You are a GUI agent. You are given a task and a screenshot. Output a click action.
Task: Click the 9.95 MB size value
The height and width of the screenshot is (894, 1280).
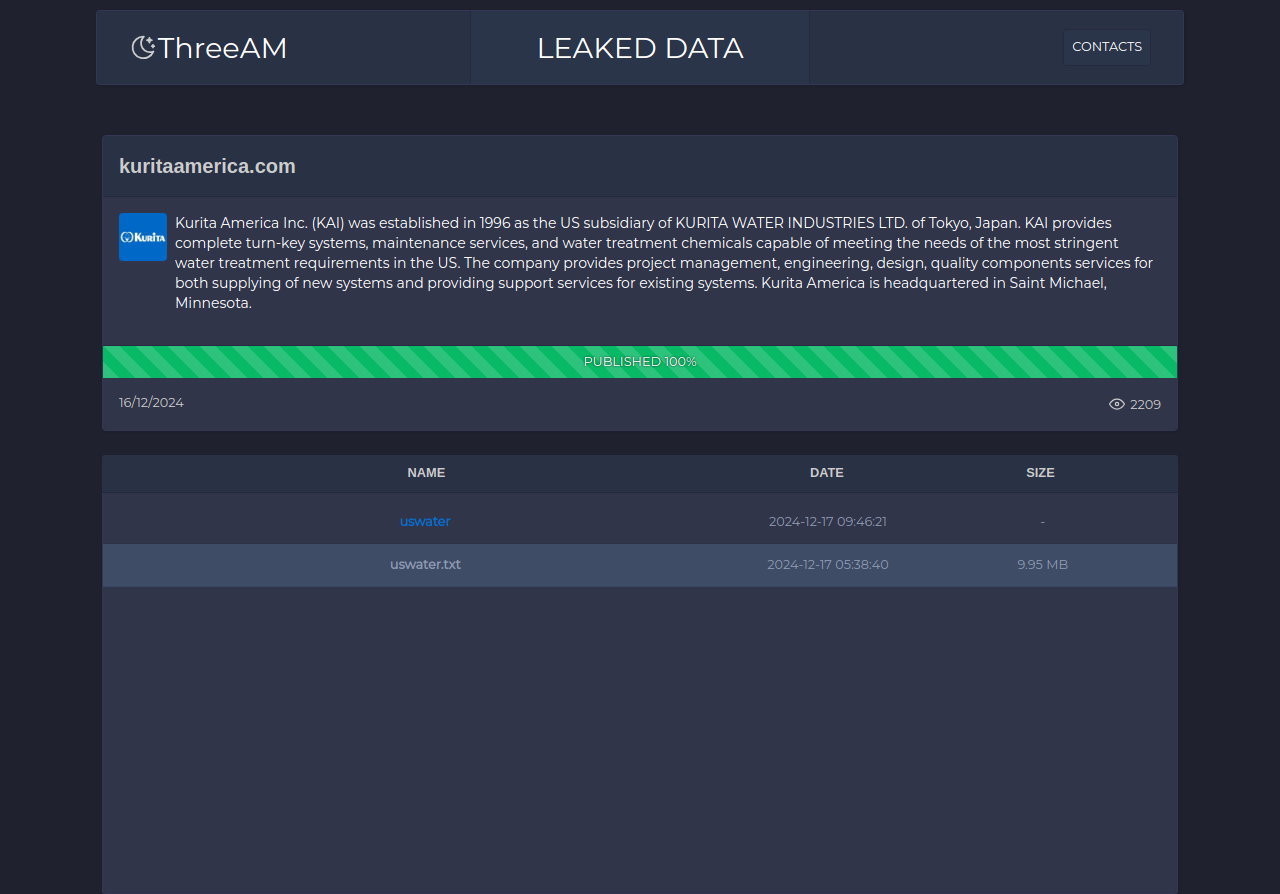pos(1042,564)
